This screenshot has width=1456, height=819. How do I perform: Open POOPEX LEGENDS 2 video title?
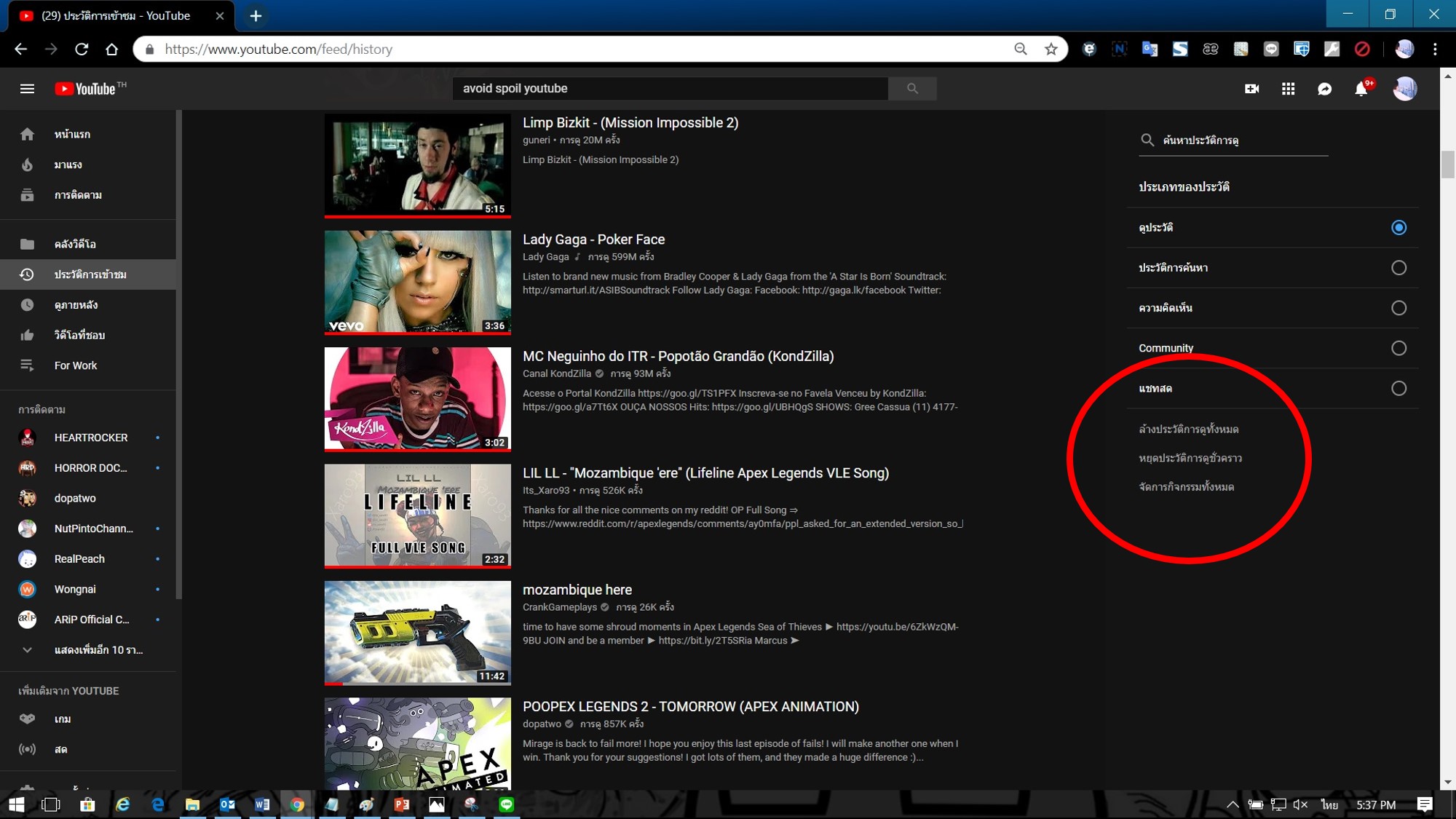coord(691,707)
